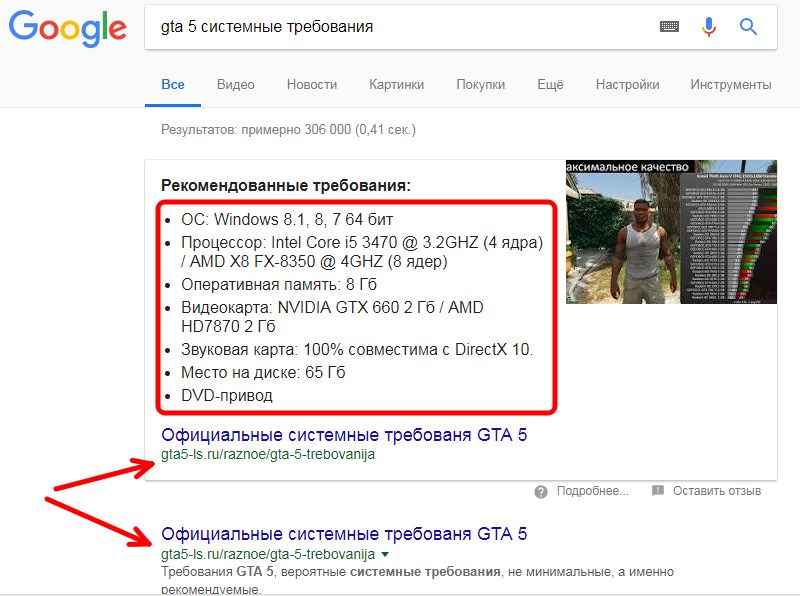Click the question mark icon beside Подробнее
This screenshot has height=596, width=800.
coord(541,491)
